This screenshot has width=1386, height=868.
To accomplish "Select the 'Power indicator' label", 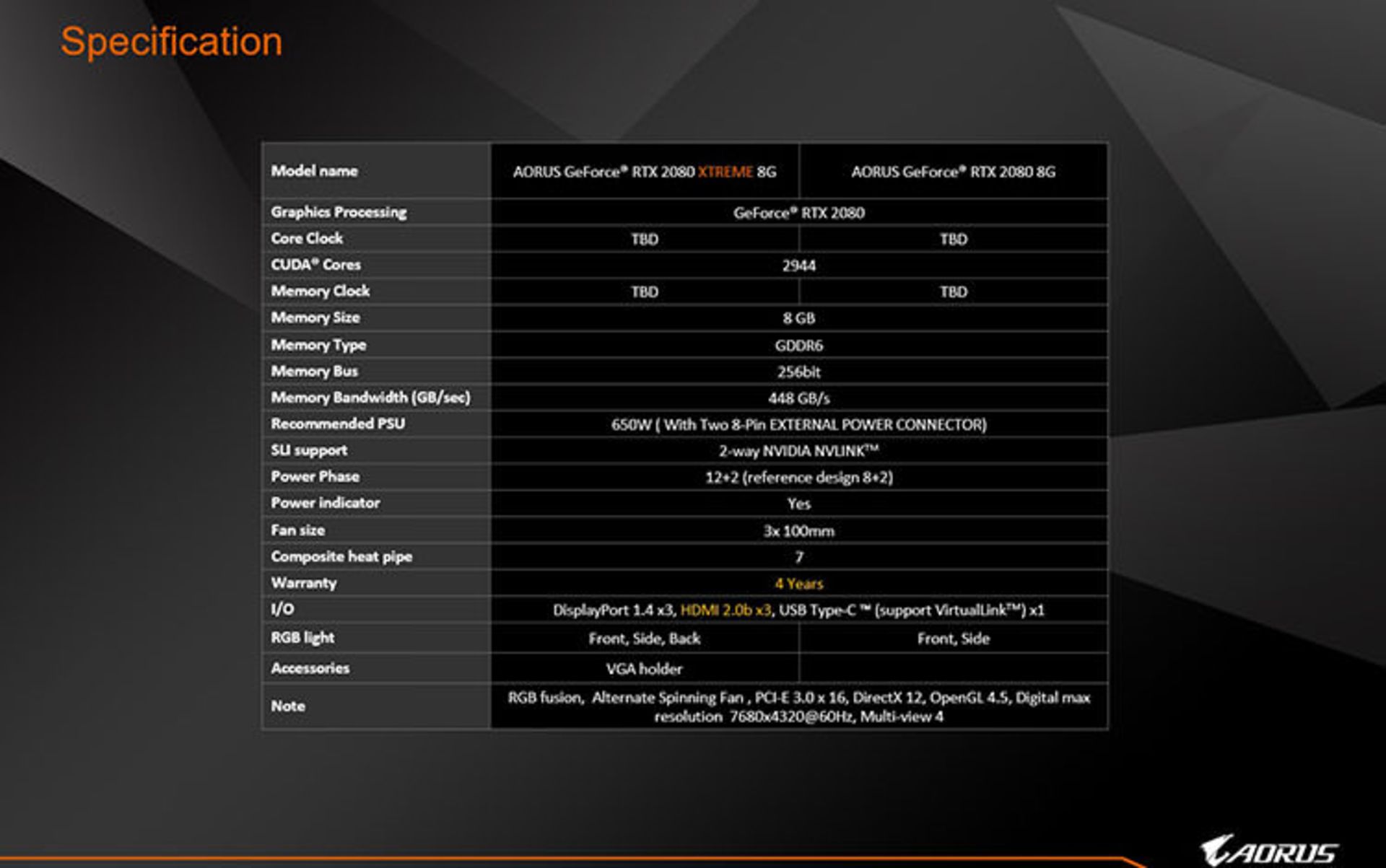I will tap(325, 503).
